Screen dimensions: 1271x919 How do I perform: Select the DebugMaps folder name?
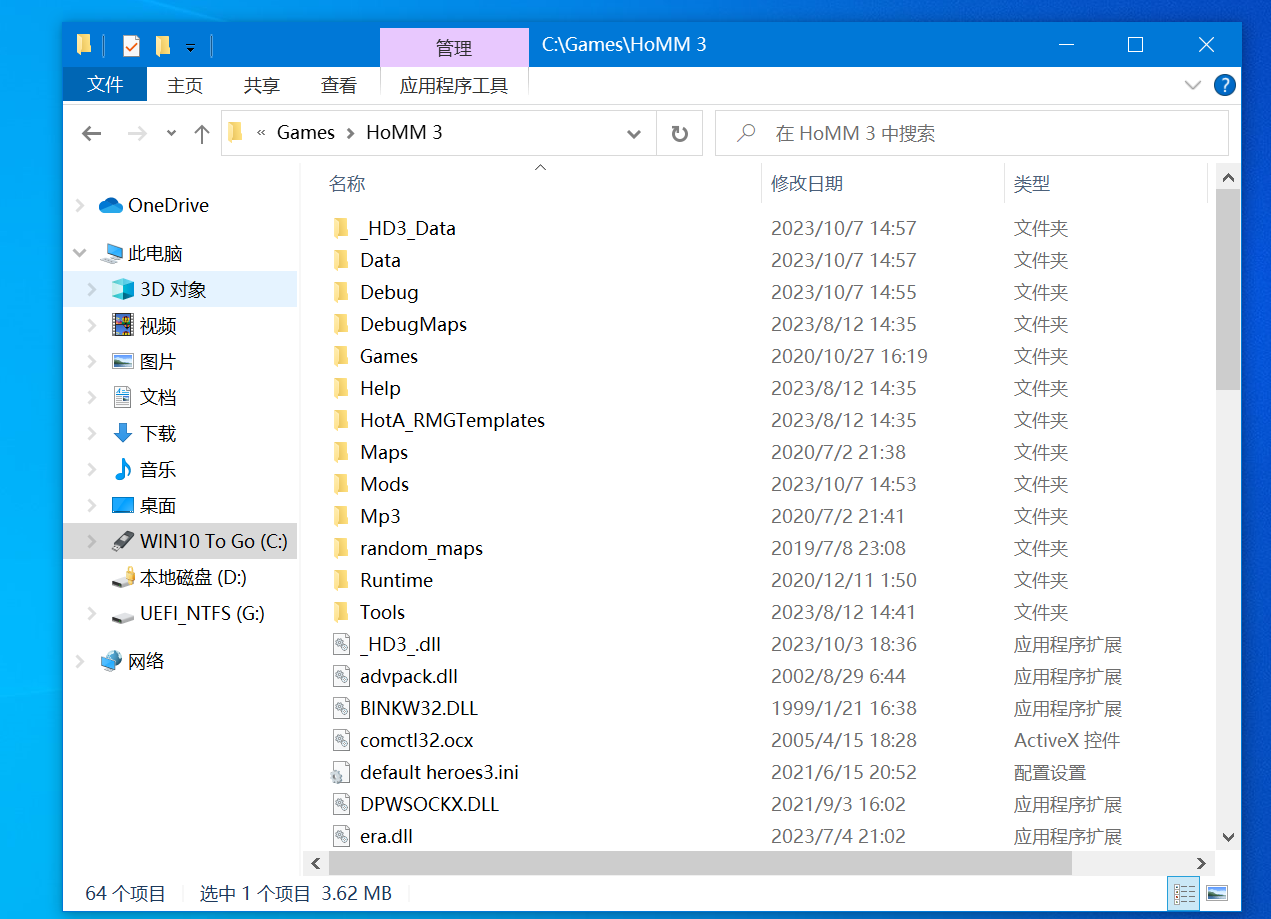(413, 325)
